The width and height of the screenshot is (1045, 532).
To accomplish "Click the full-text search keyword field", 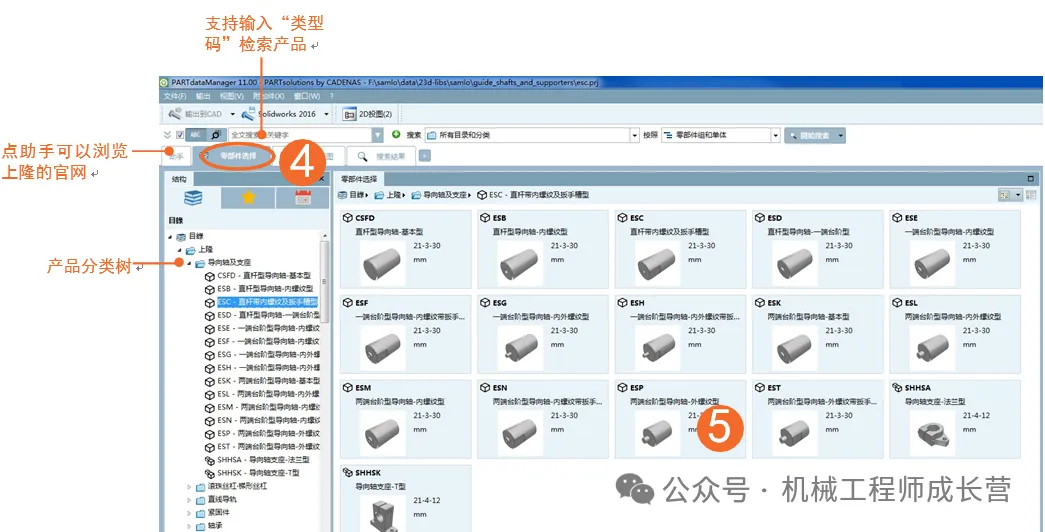I will coord(300,135).
